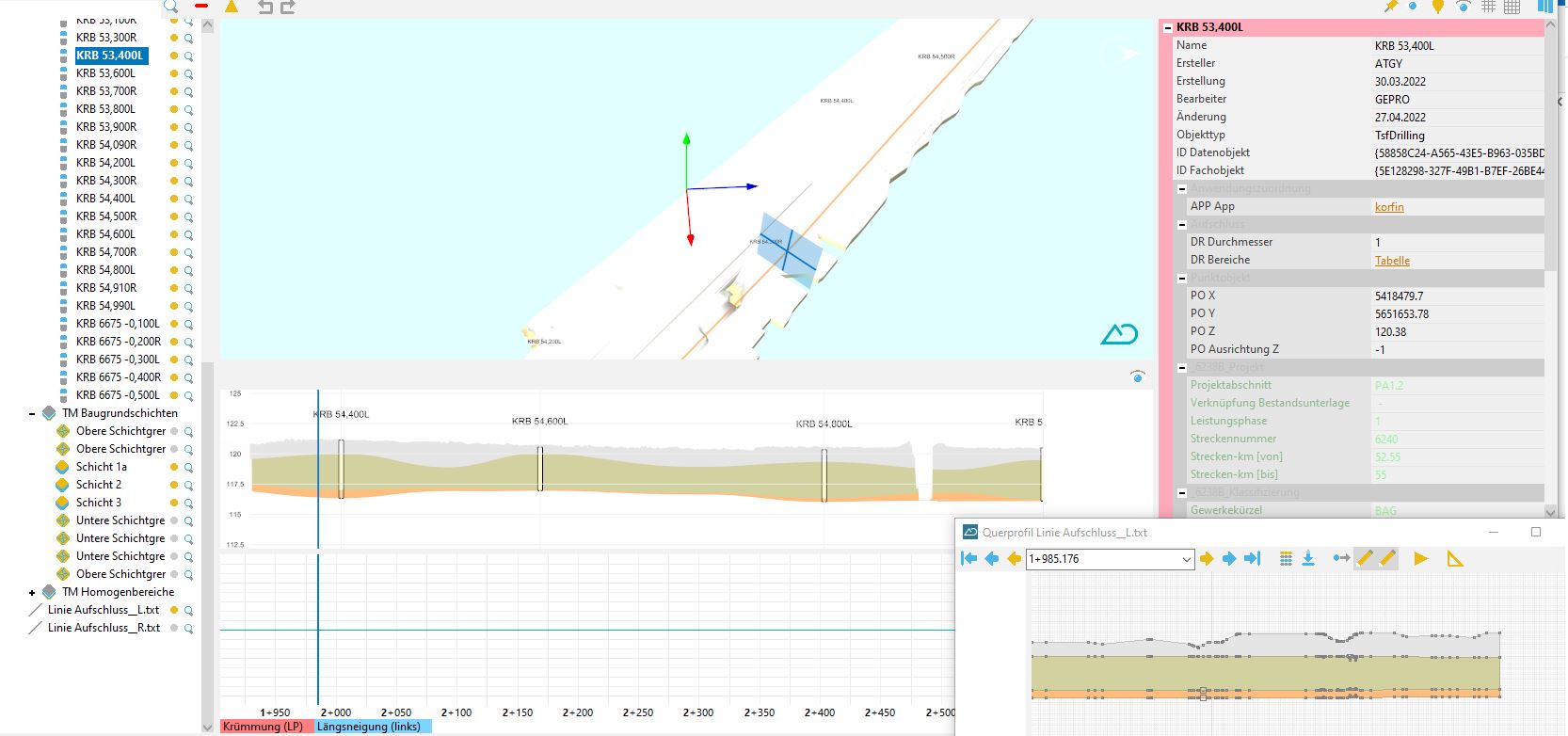Toggle the second pencil tool in Querprofil
Viewport: 1568px width, 736px height.
tap(1387, 559)
